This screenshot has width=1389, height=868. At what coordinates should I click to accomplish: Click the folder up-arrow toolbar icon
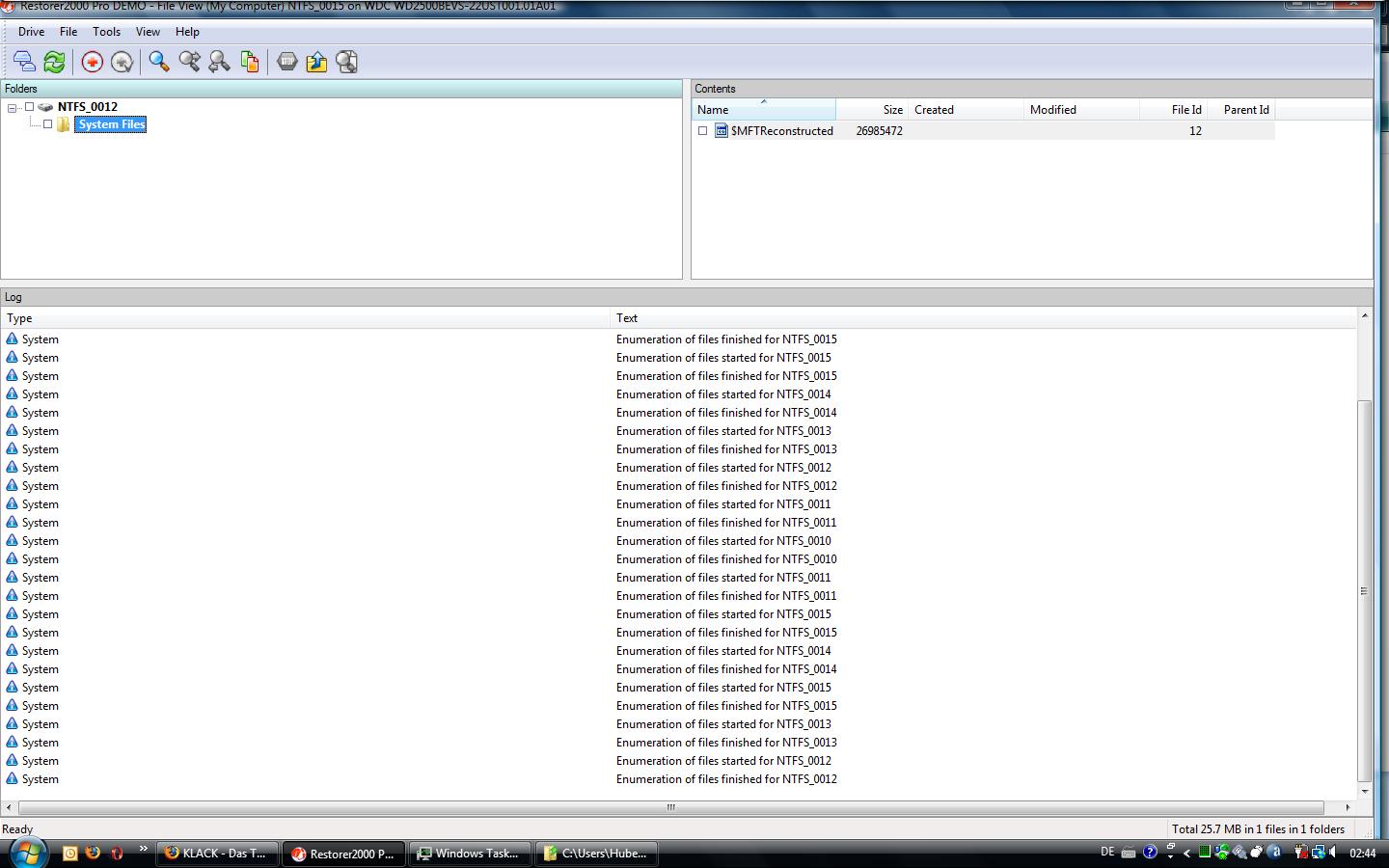pyautogui.click(x=316, y=62)
